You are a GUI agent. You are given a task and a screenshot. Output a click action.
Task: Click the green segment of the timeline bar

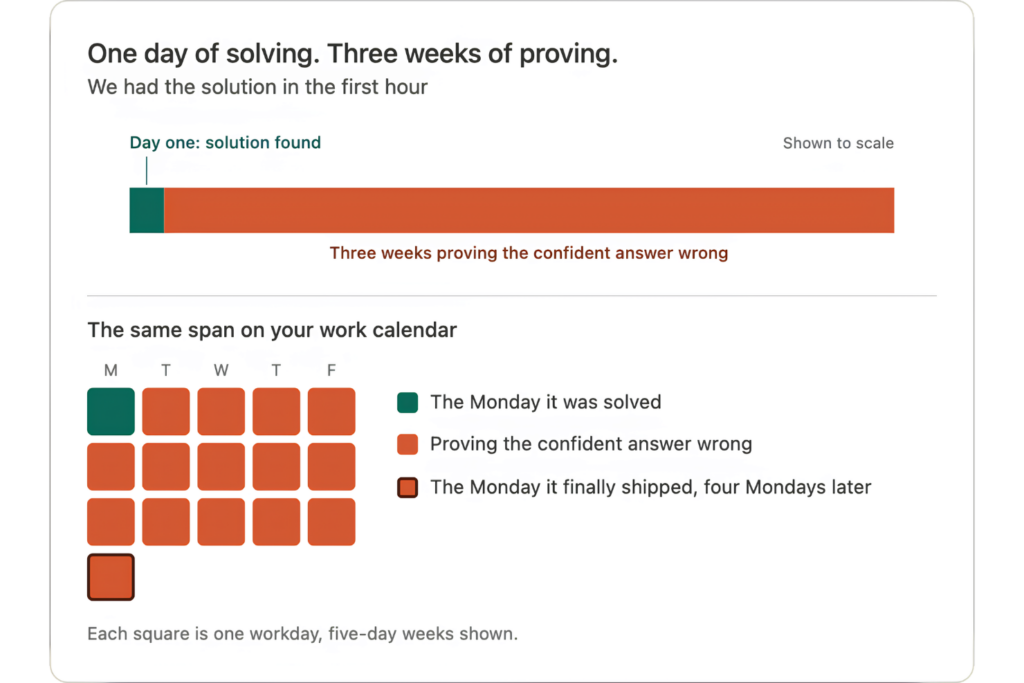(147, 210)
